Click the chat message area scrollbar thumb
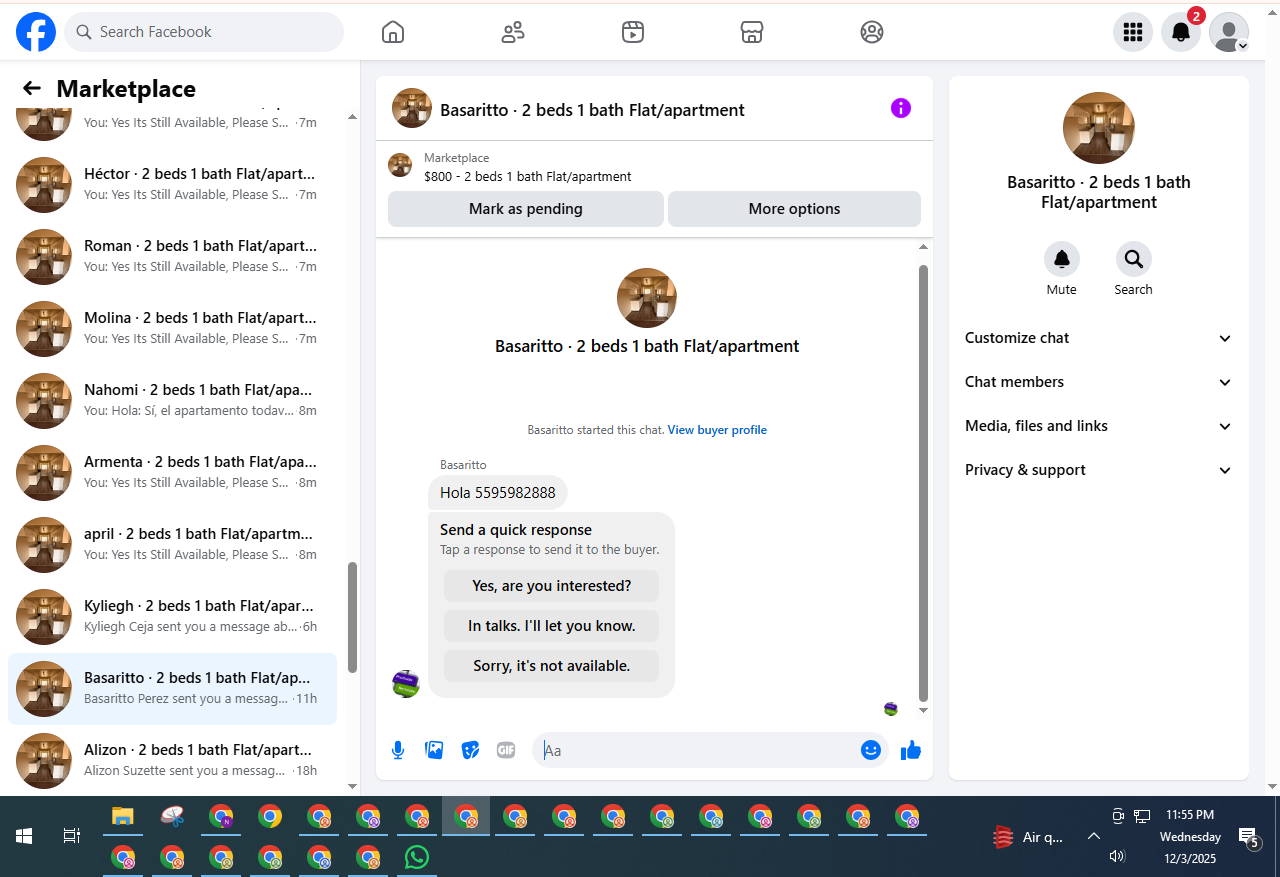This screenshot has width=1280, height=877. (923, 483)
